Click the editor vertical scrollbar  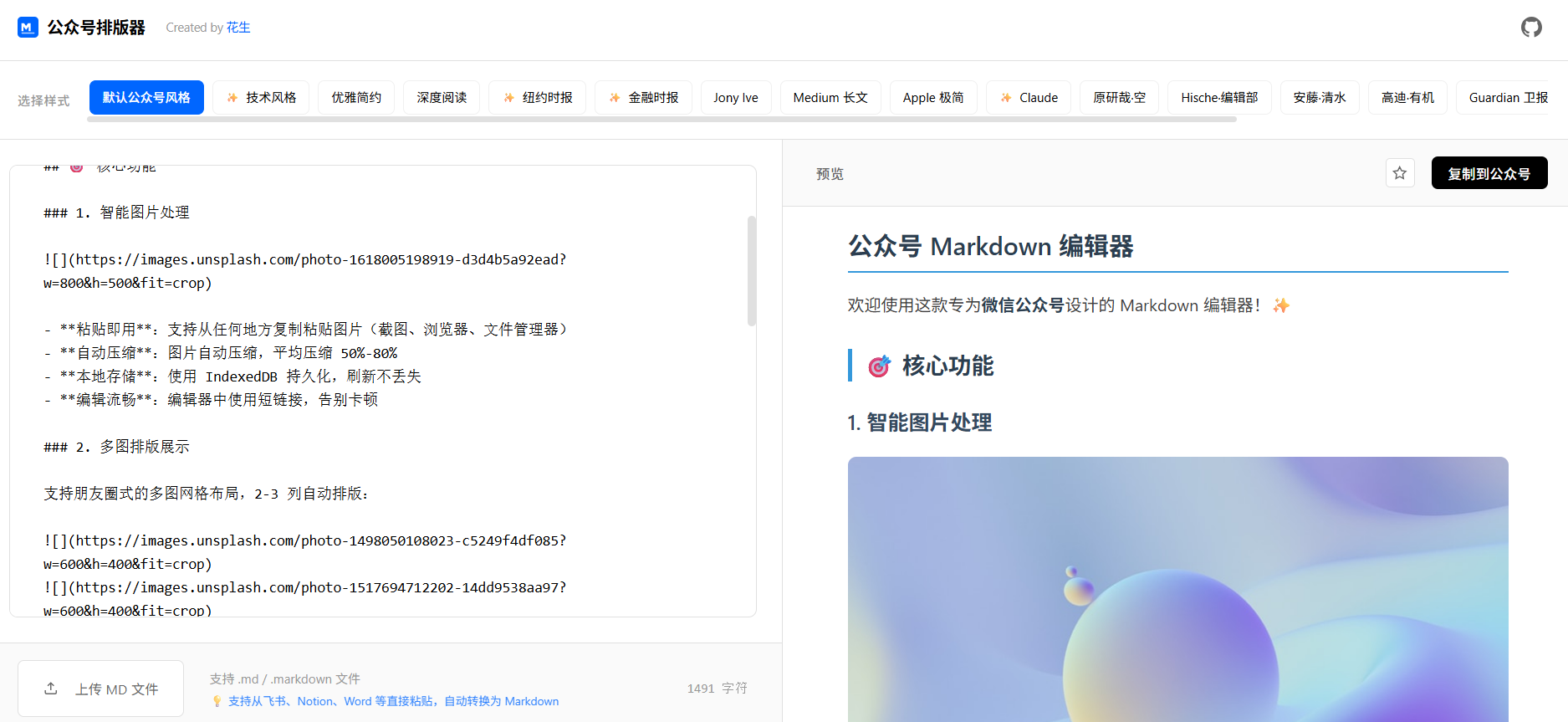tap(752, 270)
